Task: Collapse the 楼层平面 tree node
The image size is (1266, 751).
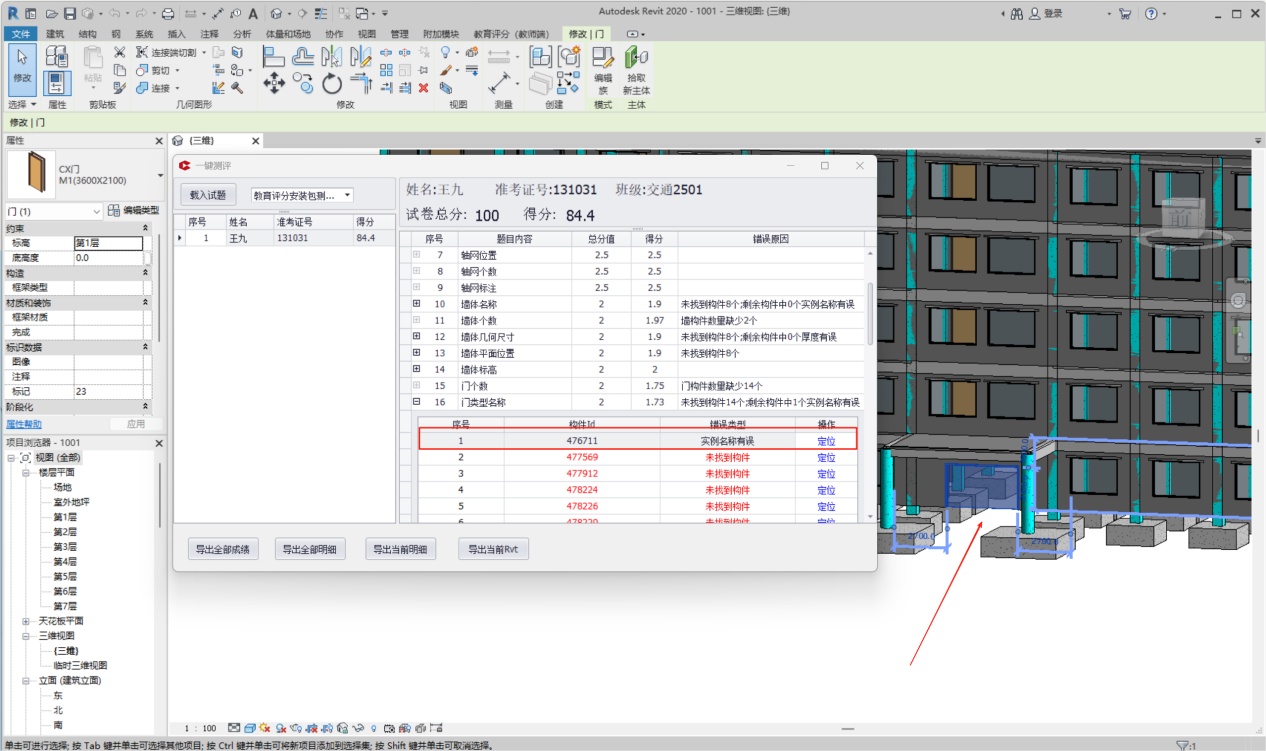Action: [x=27, y=472]
